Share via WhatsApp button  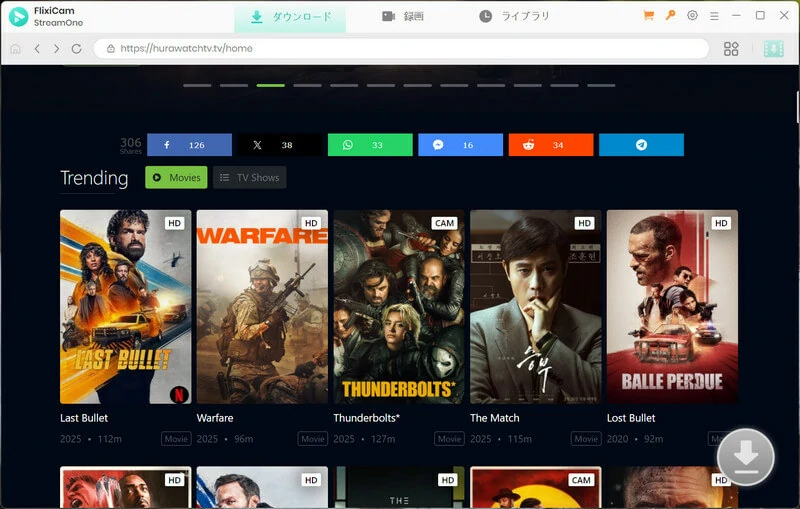370,145
